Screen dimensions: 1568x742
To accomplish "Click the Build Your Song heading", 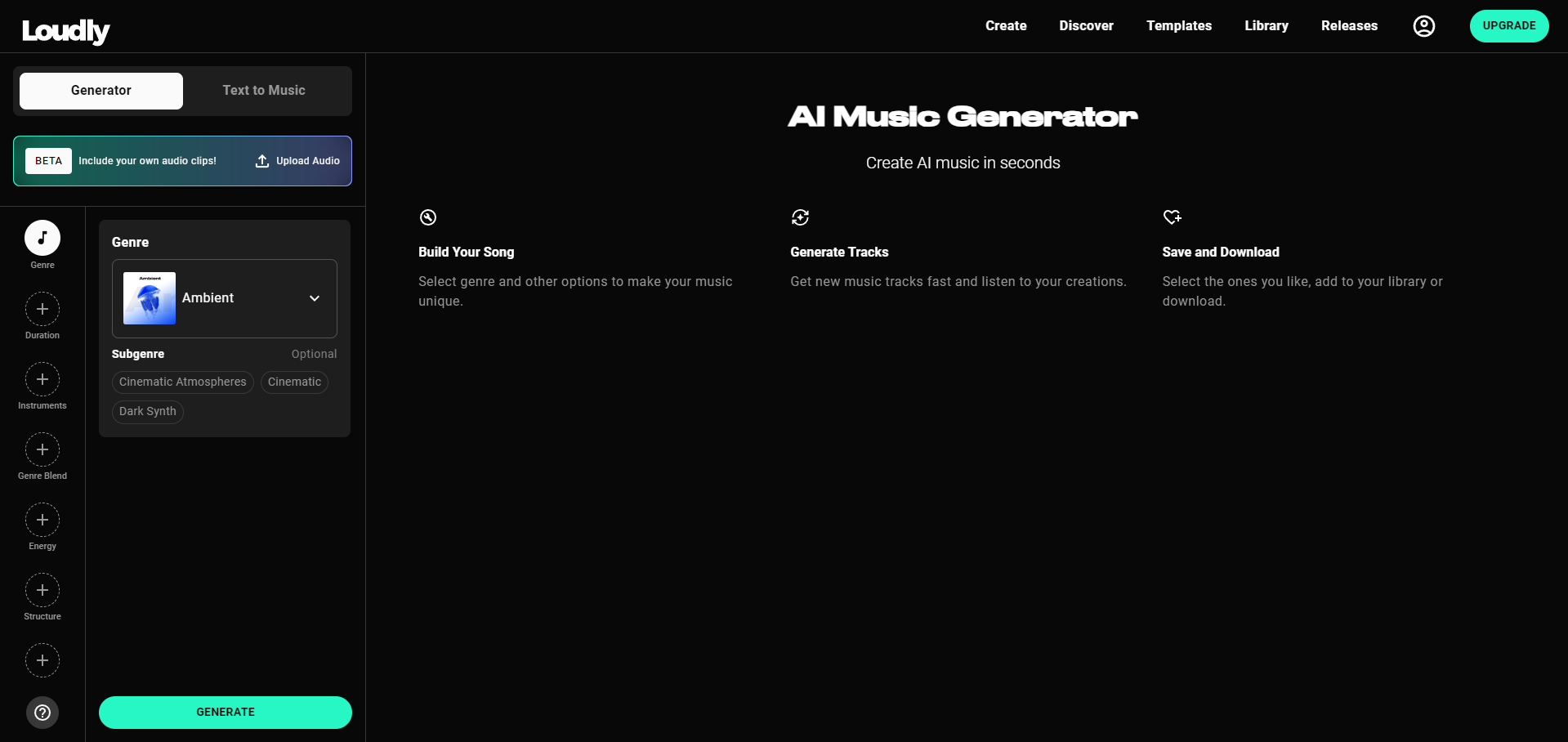I will [x=467, y=252].
